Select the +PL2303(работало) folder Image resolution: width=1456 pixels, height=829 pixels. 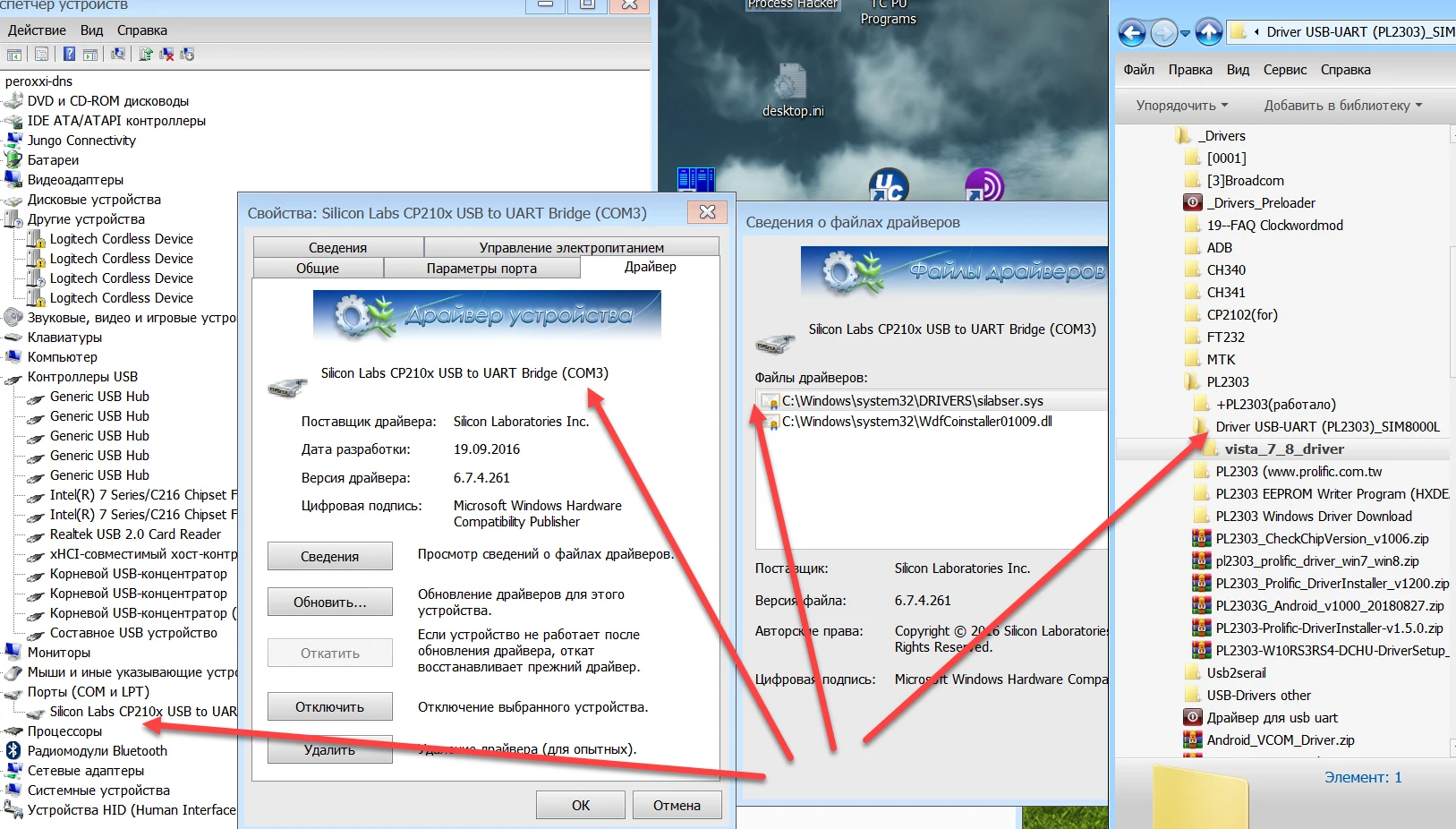1276,405
